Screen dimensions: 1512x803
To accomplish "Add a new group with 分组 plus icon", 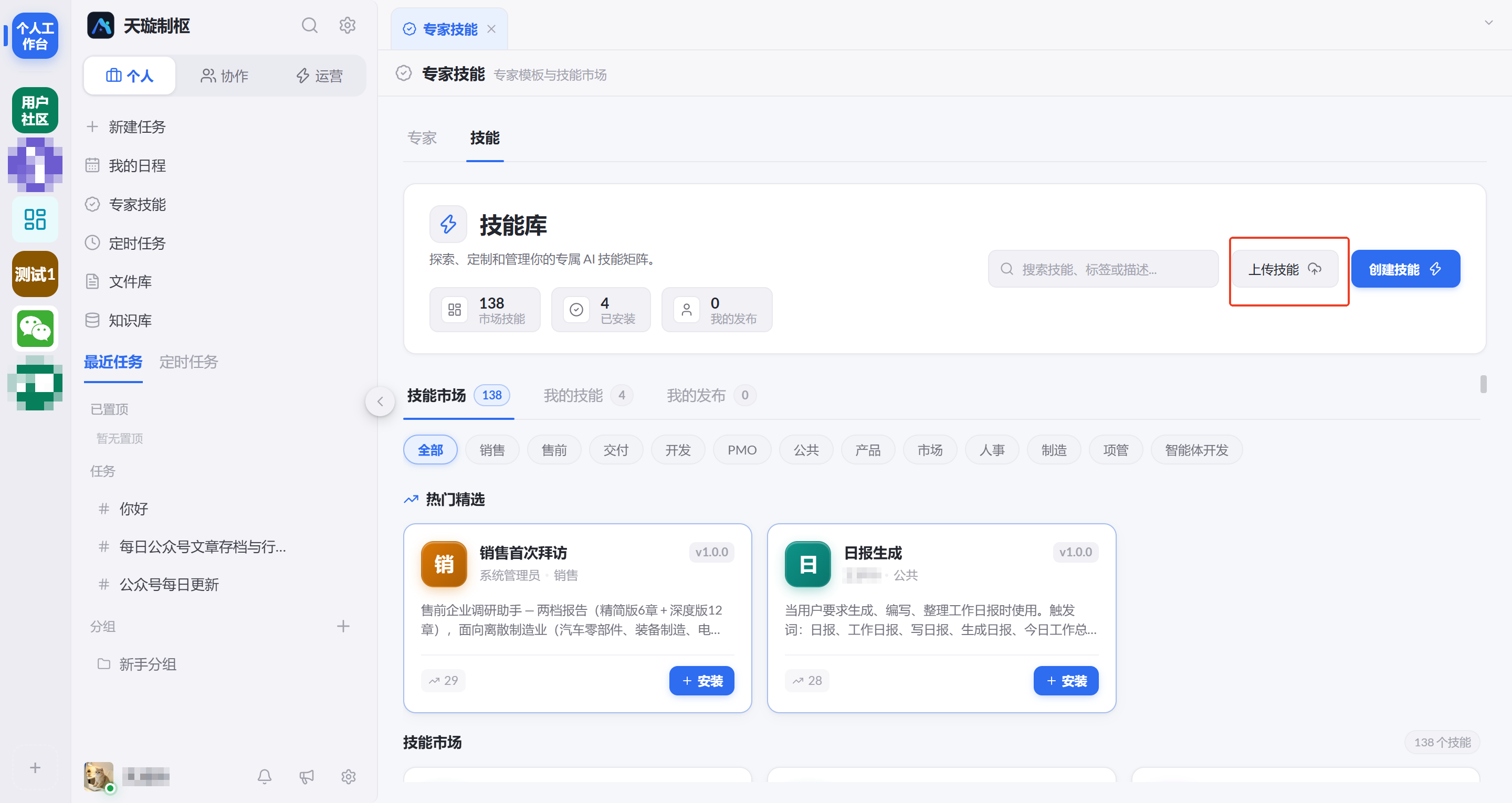I will [343, 626].
